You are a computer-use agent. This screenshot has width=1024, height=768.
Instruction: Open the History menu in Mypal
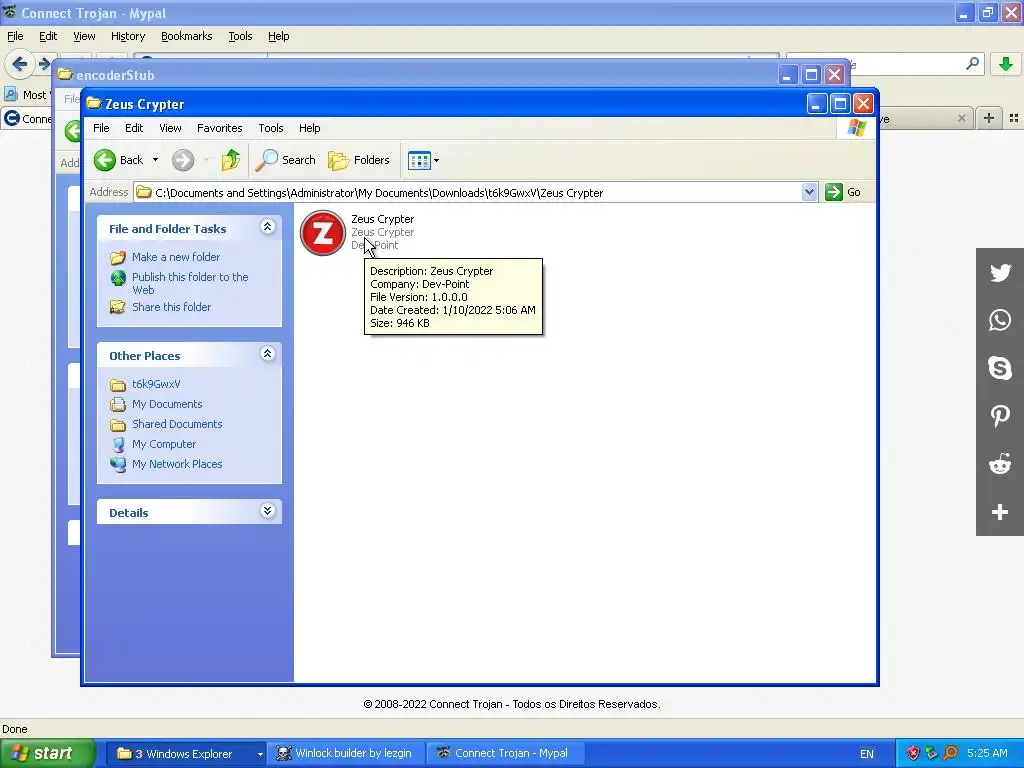click(x=127, y=36)
